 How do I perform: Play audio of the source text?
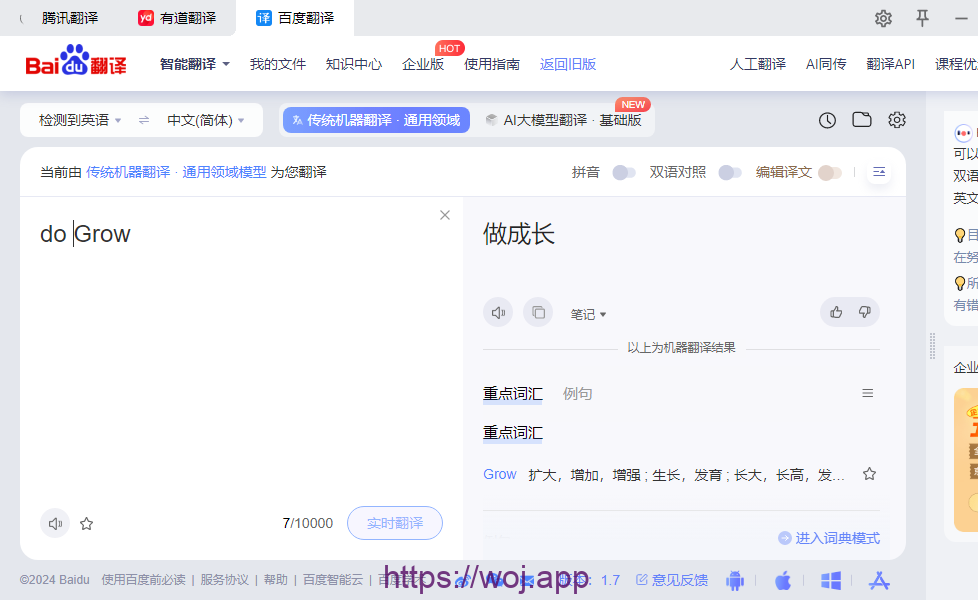point(55,523)
